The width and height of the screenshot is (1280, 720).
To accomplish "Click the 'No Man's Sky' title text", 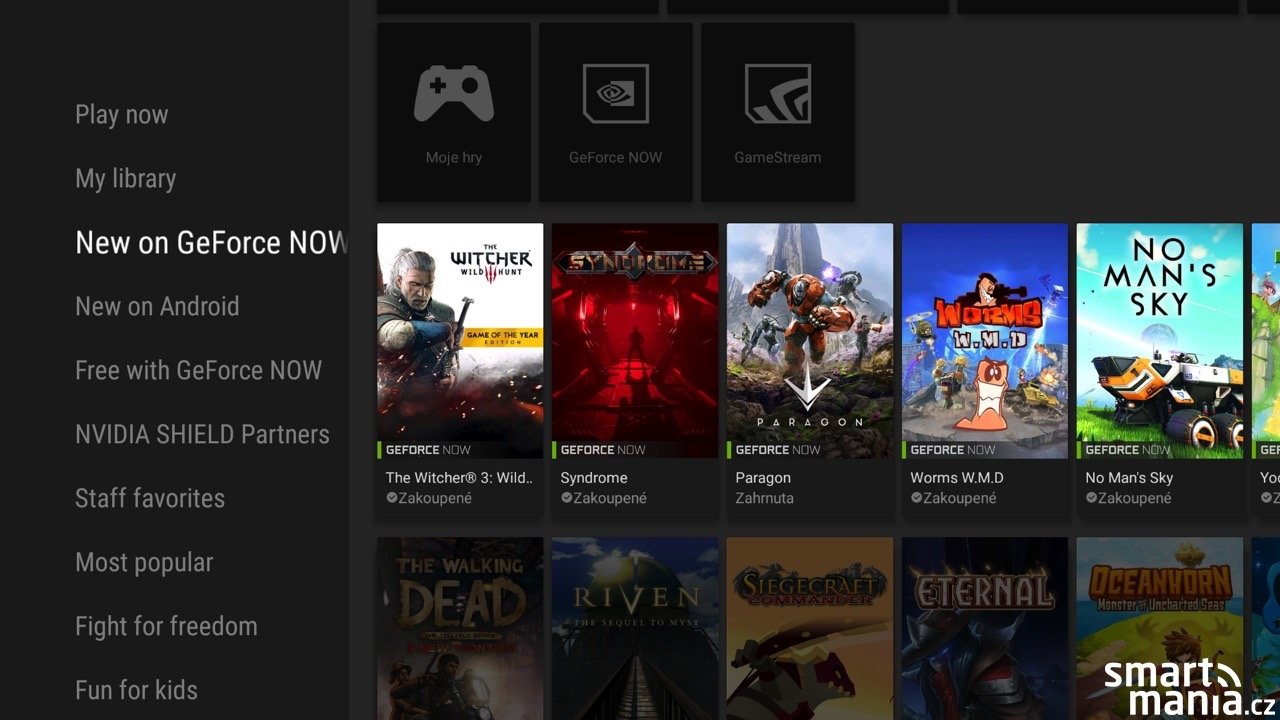I will tap(1129, 478).
